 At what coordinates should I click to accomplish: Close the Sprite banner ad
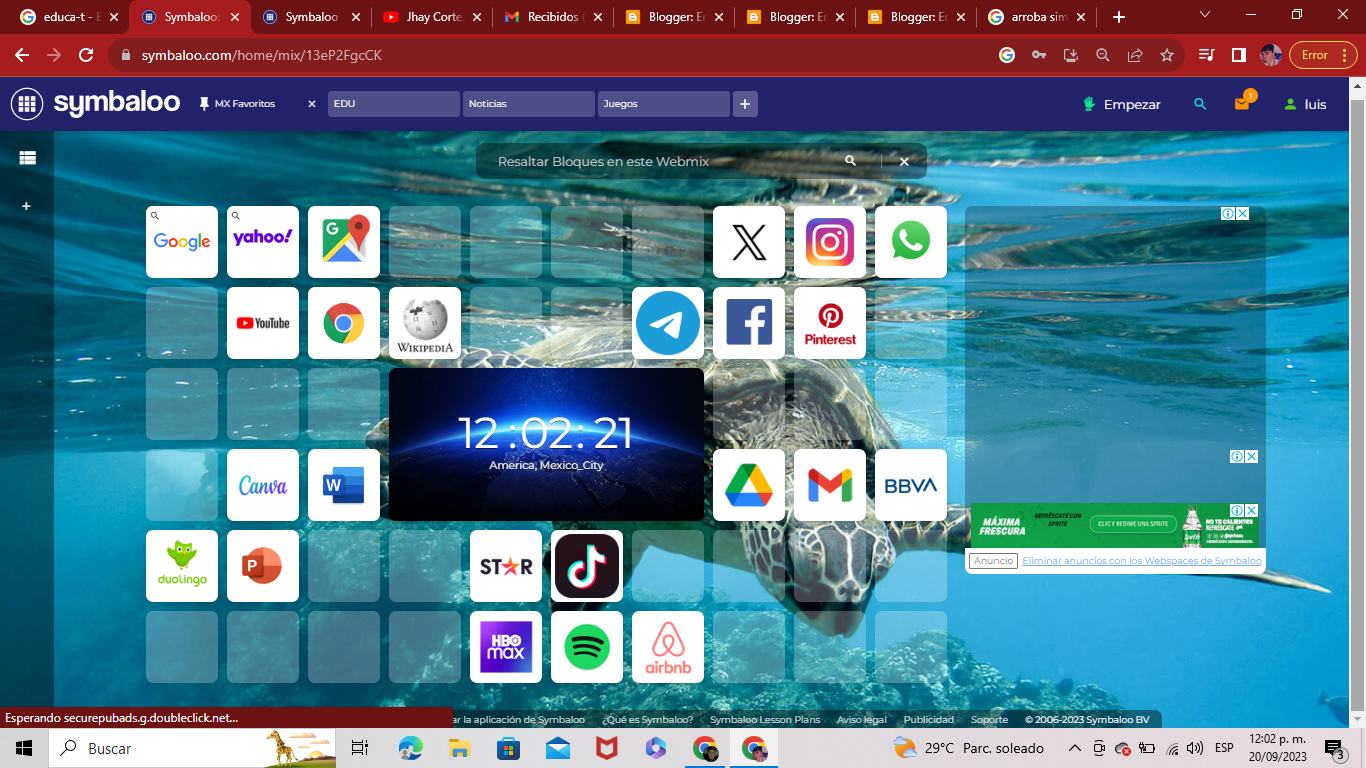tap(1251, 511)
